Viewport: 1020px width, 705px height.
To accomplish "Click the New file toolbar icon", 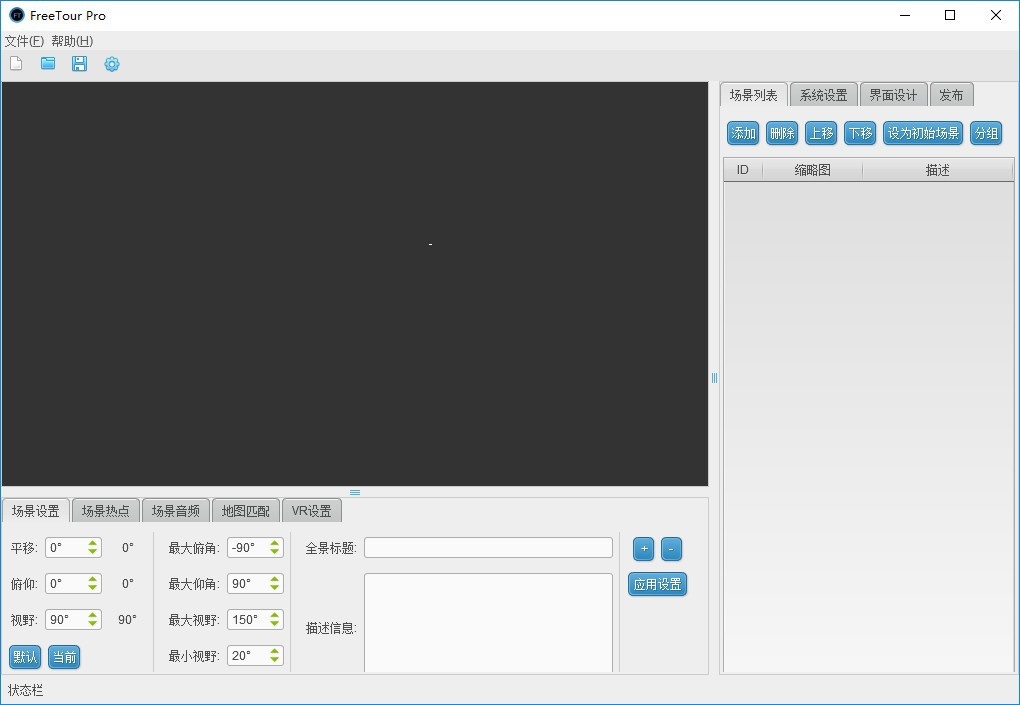I will (16, 64).
